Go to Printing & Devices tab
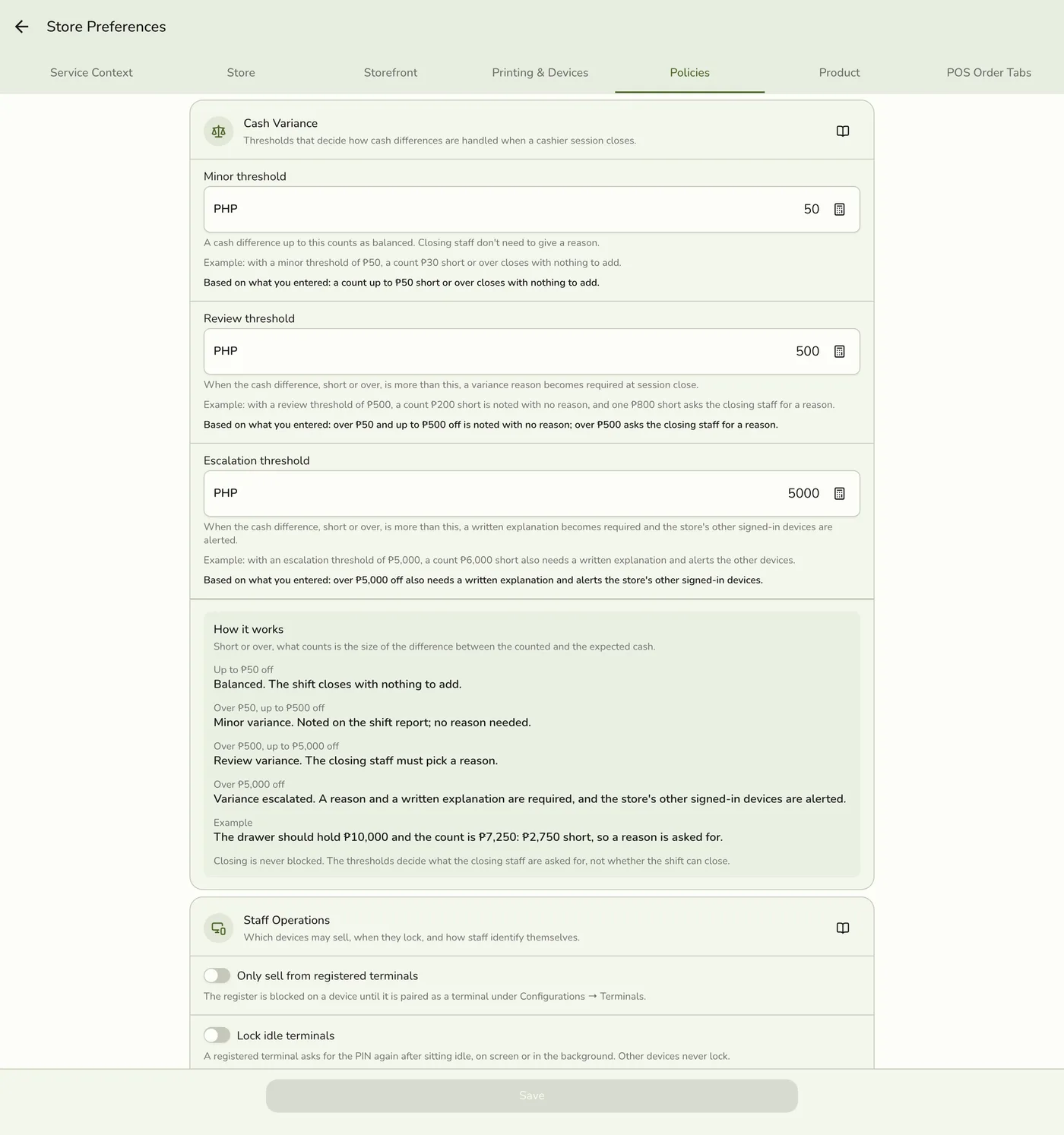Image resolution: width=1064 pixels, height=1135 pixels. (x=540, y=73)
